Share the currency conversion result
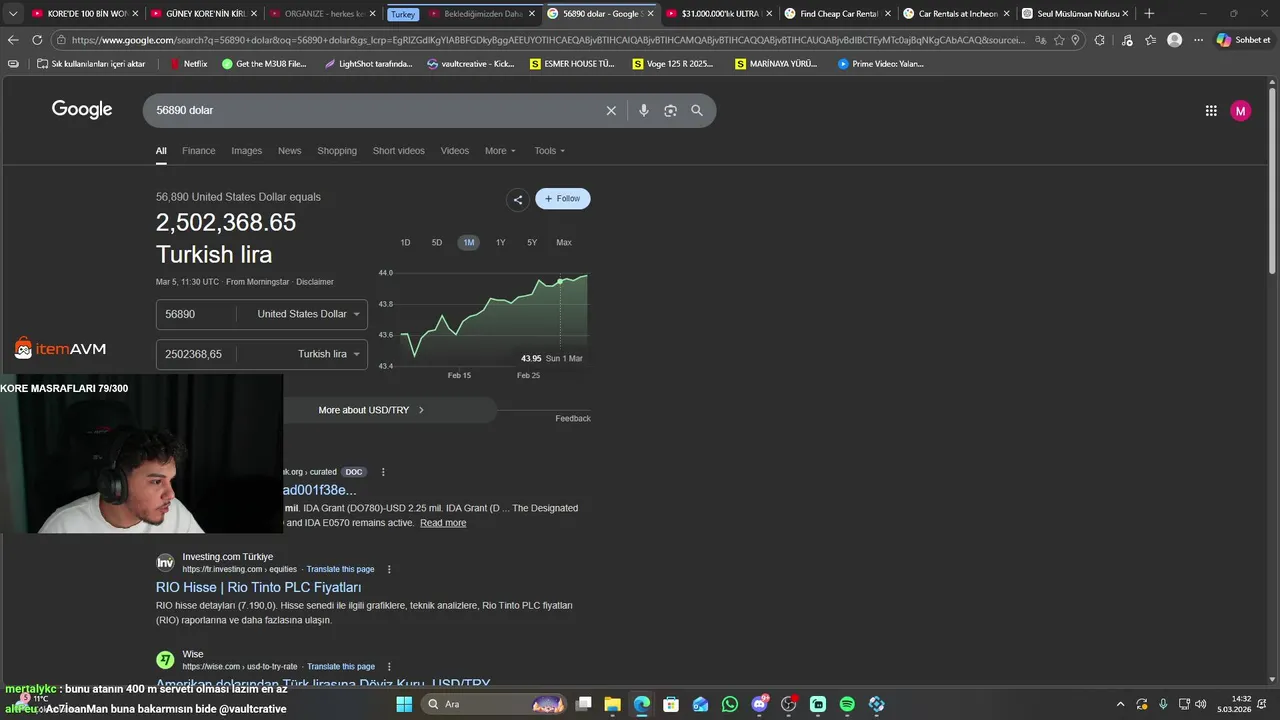 click(518, 199)
